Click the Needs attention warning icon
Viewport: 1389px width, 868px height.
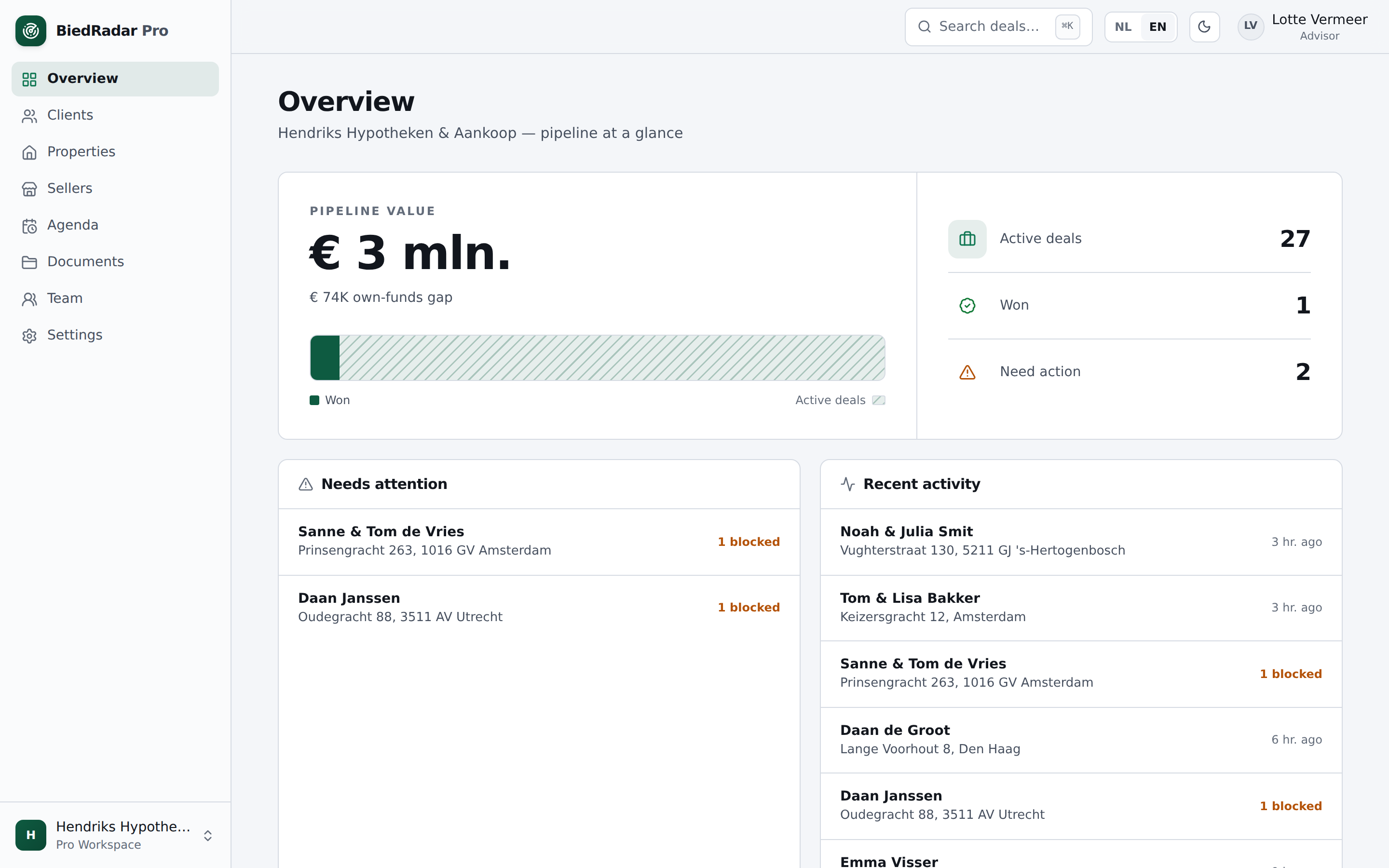pos(306,485)
